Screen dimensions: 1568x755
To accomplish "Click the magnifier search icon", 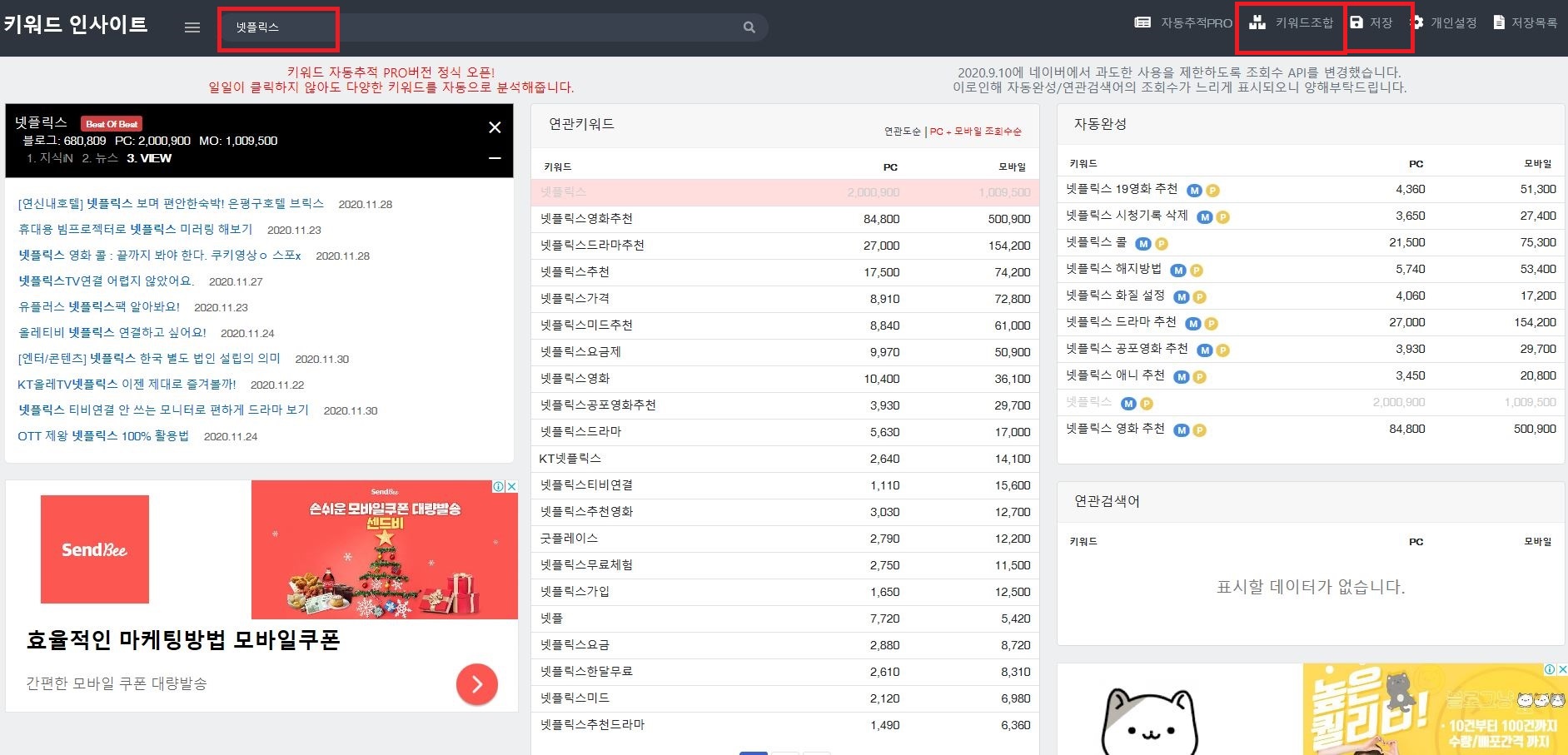I will tap(749, 27).
